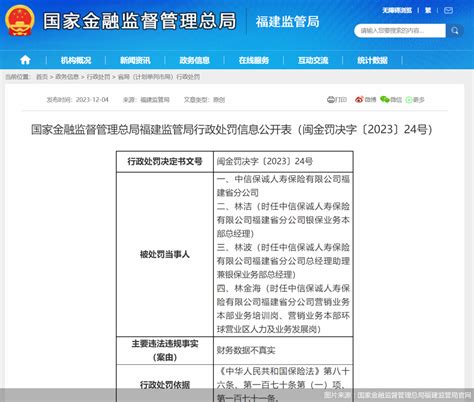The image size is (474, 402).
Task: Go to 首页 in breadcrumb
Action: point(42,77)
